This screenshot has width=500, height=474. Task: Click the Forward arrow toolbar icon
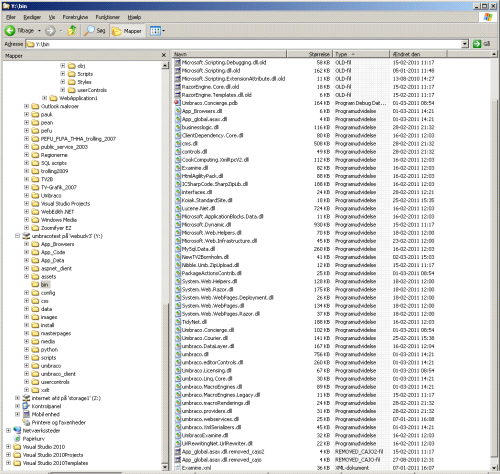coord(50,31)
